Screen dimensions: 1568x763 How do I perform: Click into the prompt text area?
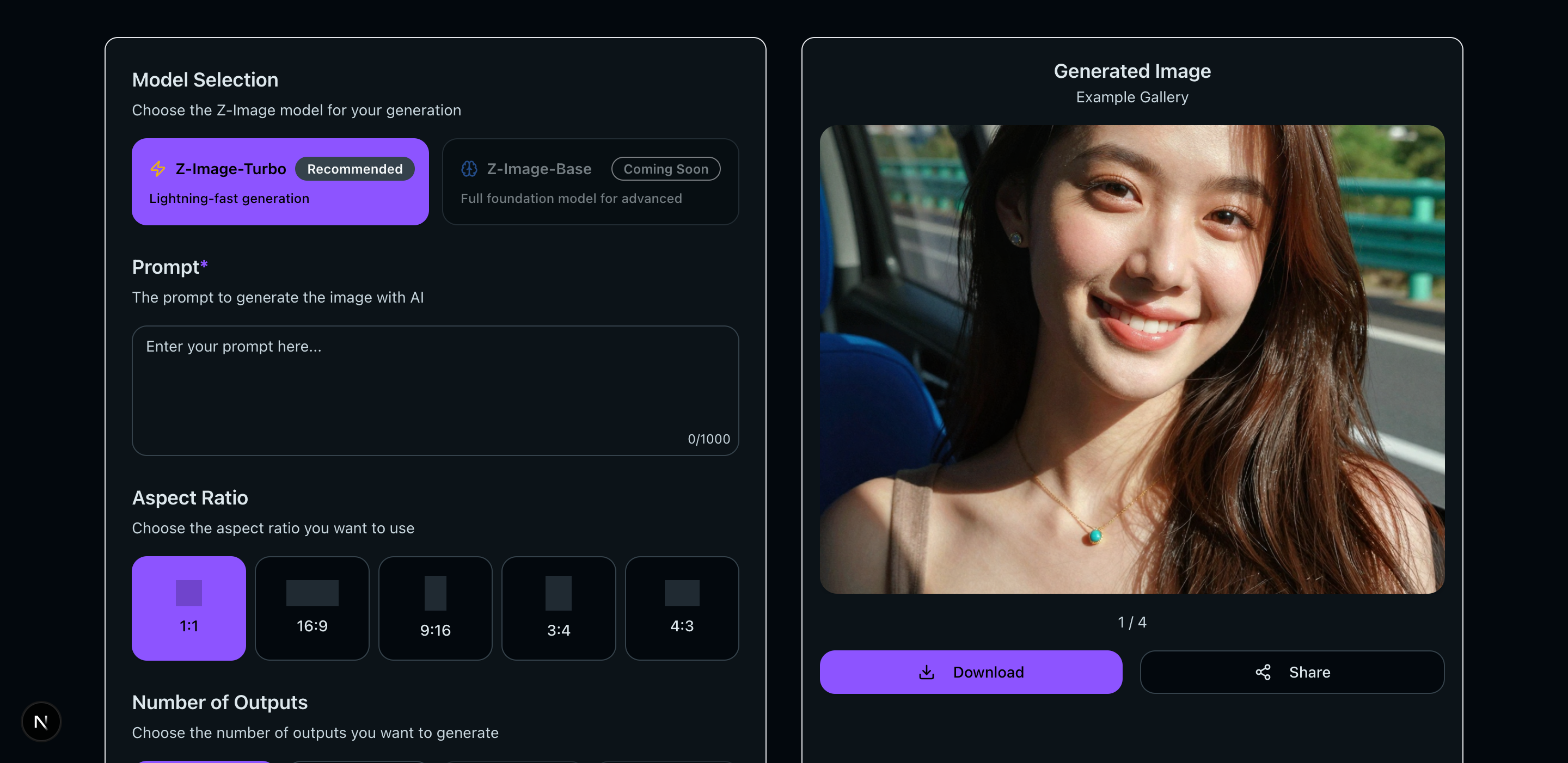(434, 390)
